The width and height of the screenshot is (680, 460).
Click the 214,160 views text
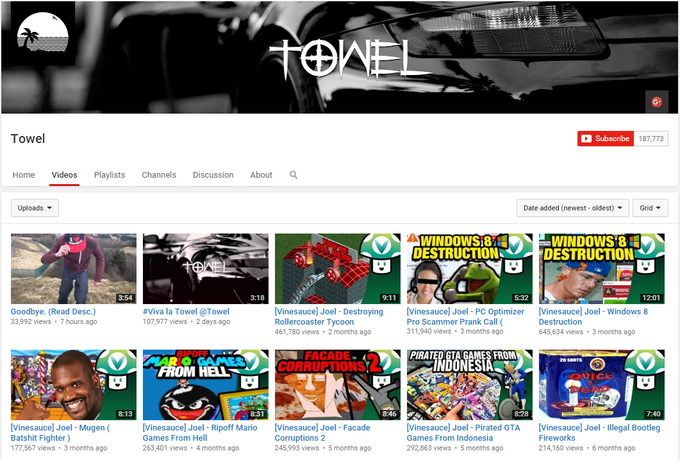[x=561, y=448]
